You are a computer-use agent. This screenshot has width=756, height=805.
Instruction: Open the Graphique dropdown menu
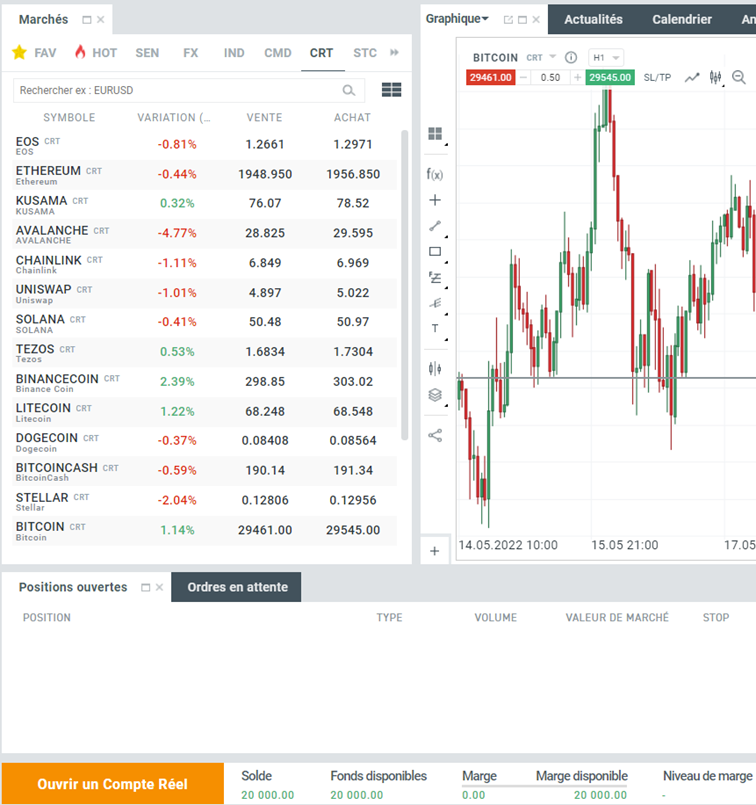point(457,19)
